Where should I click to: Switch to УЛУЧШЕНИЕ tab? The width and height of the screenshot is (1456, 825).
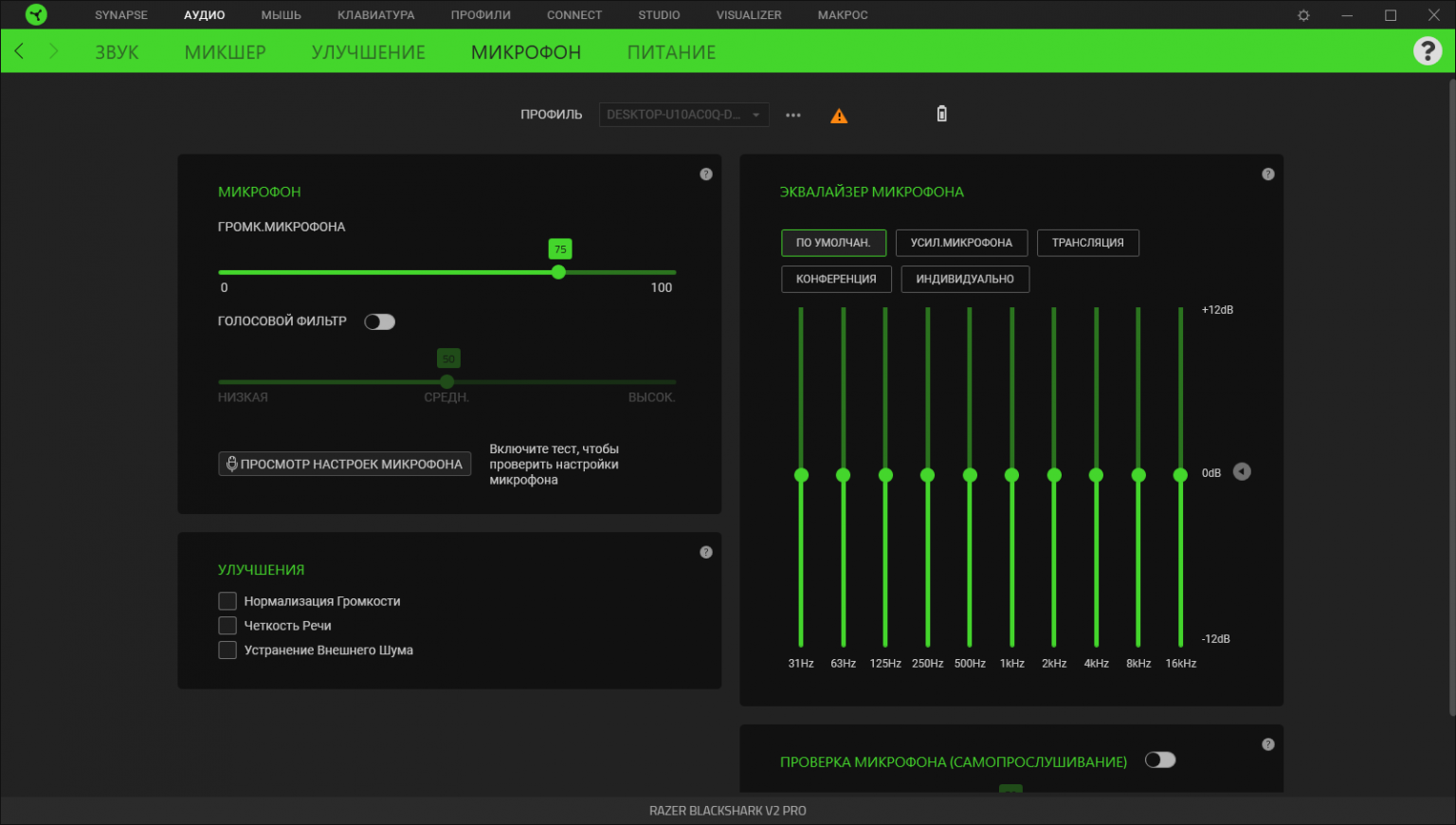click(x=369, y=52)
